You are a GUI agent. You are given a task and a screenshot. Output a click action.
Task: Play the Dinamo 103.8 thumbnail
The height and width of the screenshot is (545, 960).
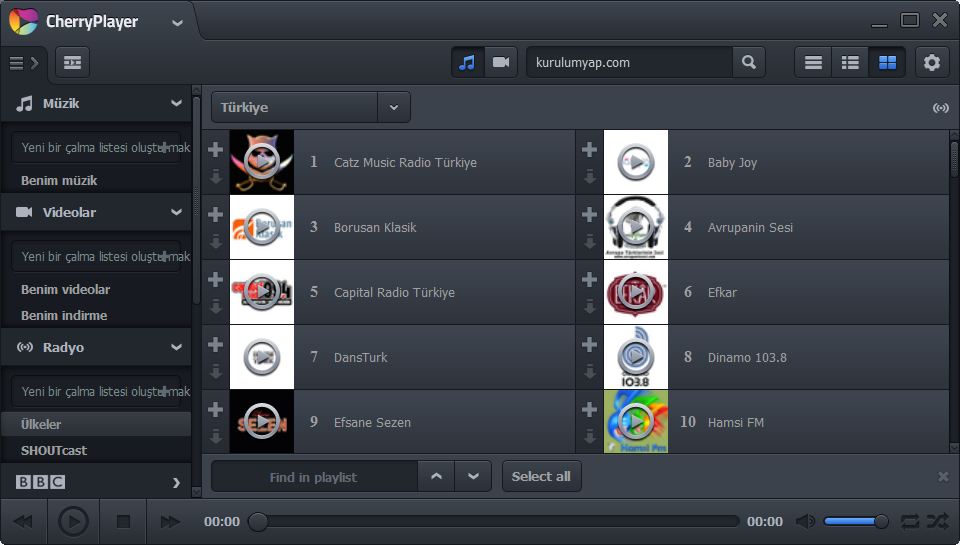coord(636,357)
